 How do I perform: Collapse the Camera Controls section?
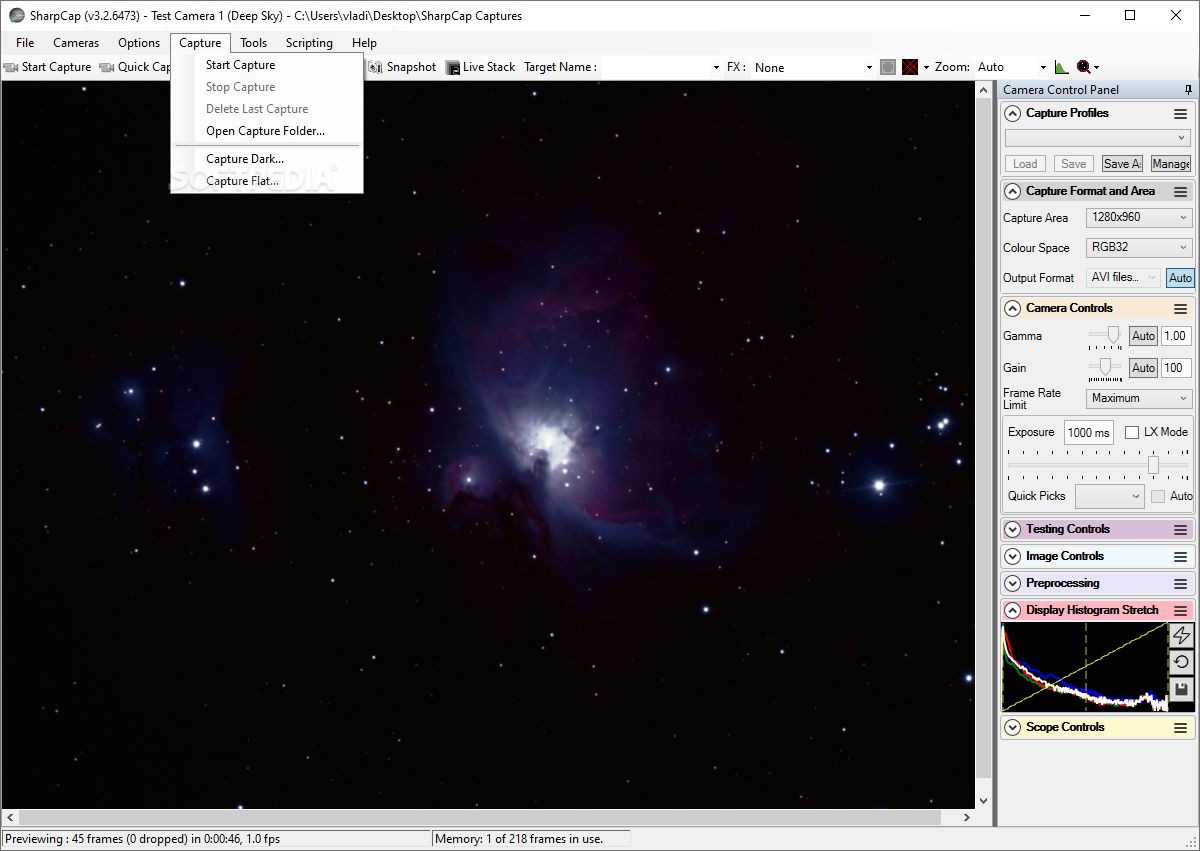tap(1013, 309)
